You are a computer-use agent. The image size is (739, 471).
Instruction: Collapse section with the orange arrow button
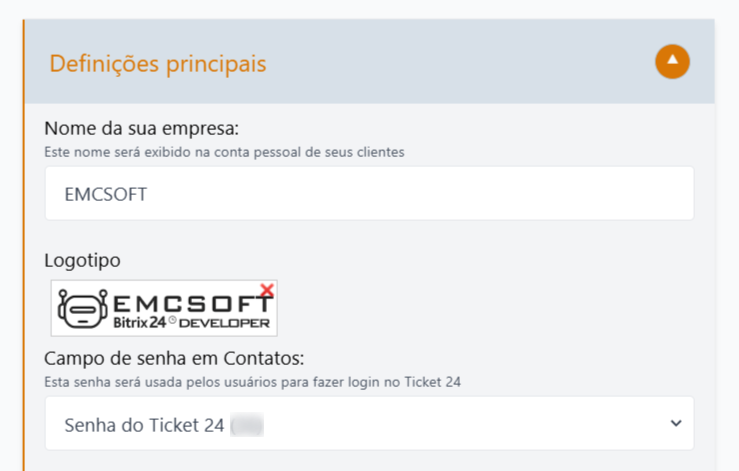(672, 62)
